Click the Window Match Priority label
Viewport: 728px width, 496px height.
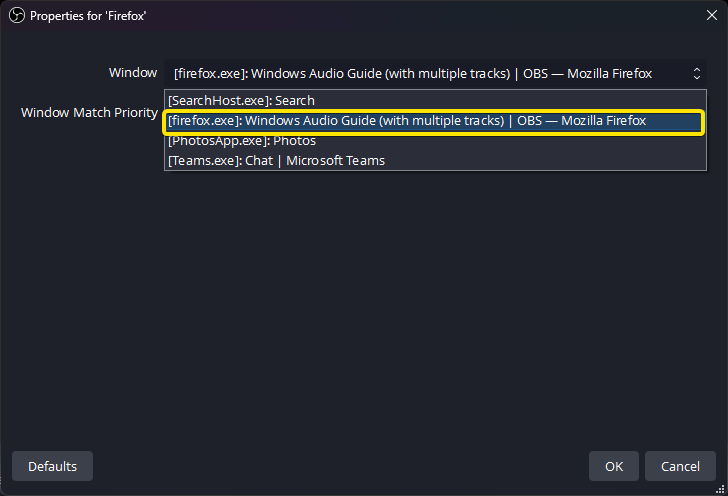point(89,113)
